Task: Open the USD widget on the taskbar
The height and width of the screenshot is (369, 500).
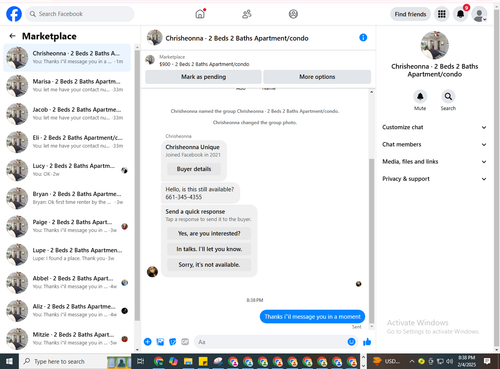Action: (x=386, y=361)
